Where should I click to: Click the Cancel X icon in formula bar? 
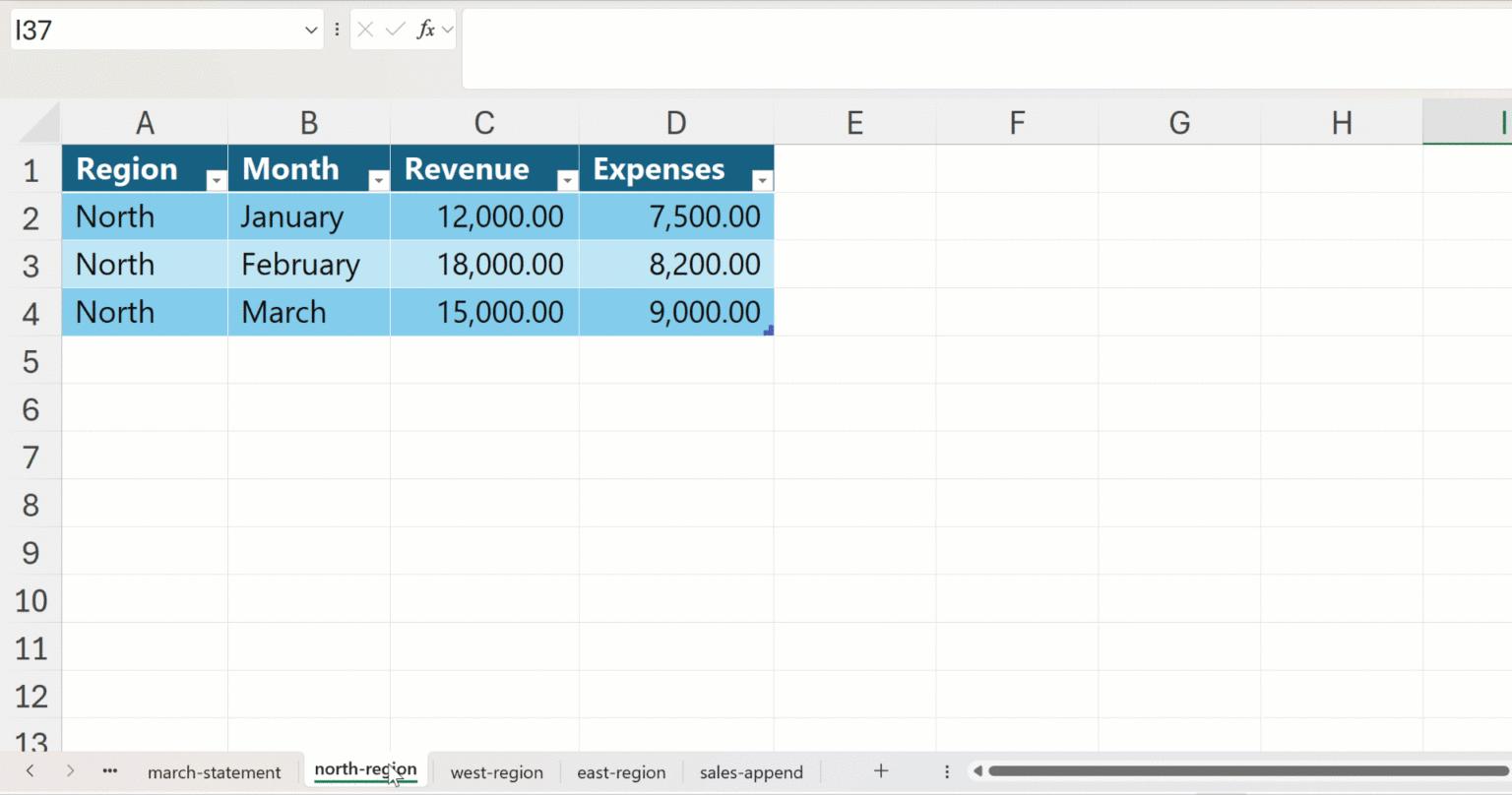click(365, 30)
